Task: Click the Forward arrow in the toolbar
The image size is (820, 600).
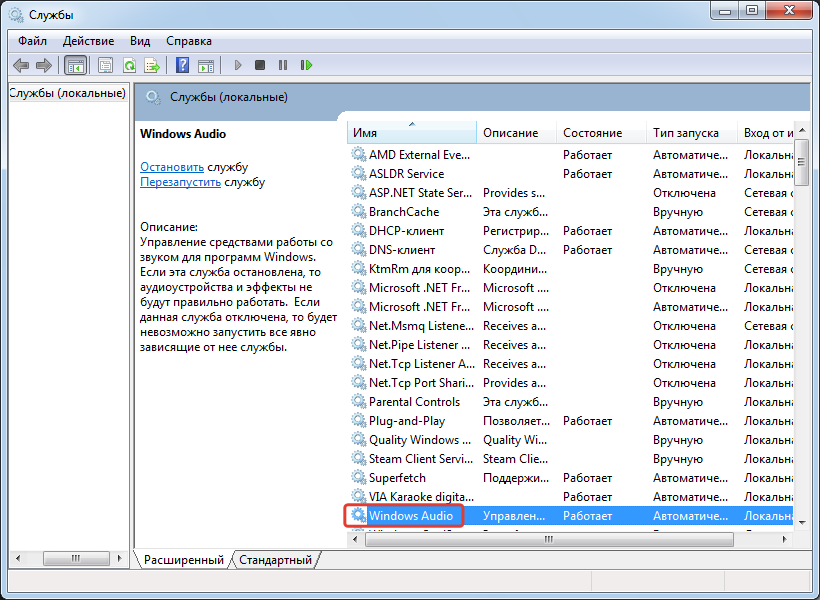Action: pos(43,65)
